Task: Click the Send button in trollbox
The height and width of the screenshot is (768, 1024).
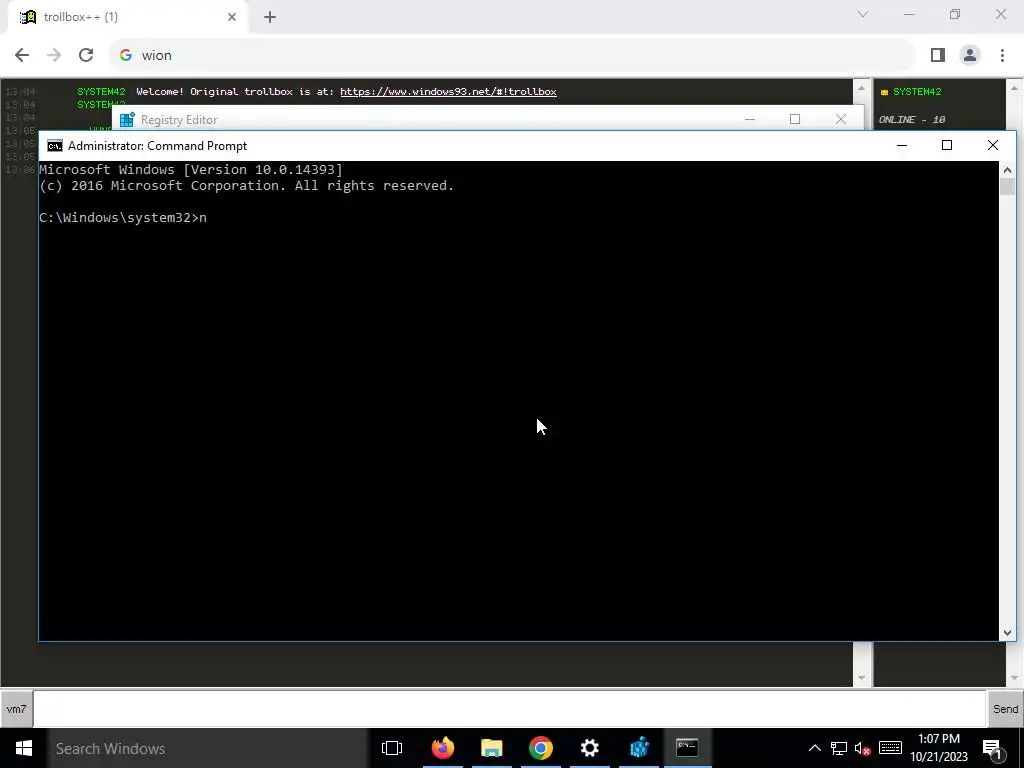Action: [1005, 709]
